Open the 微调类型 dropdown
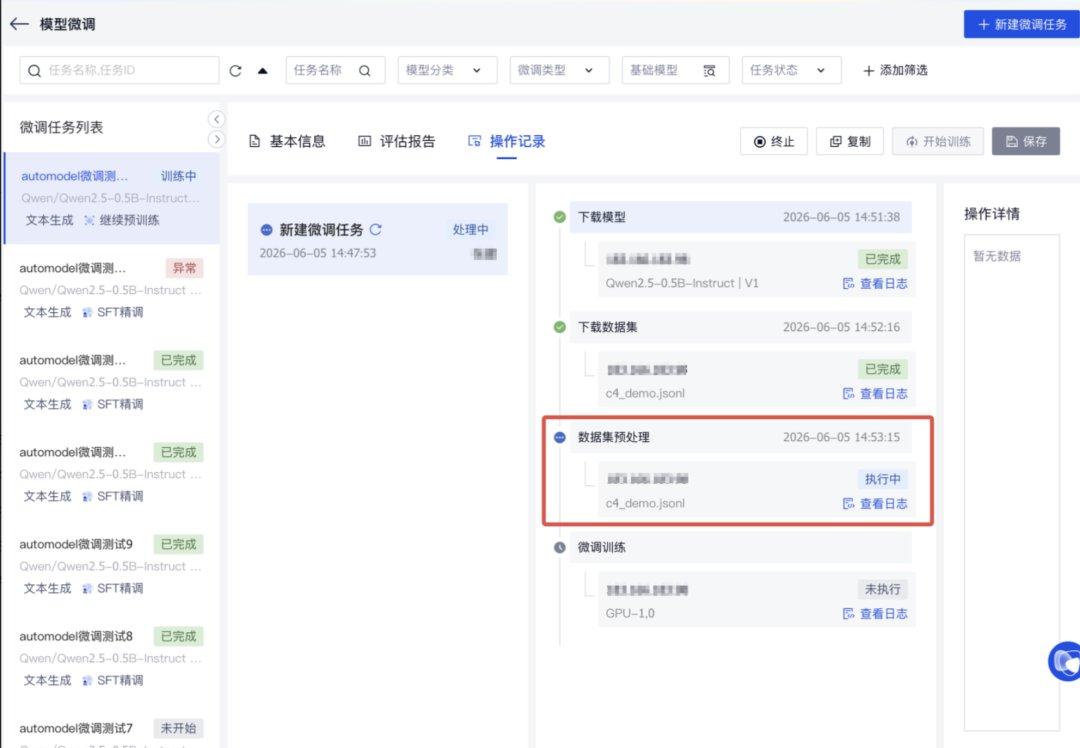Screen dimensions: 1080x748 [x=559, y=70]
